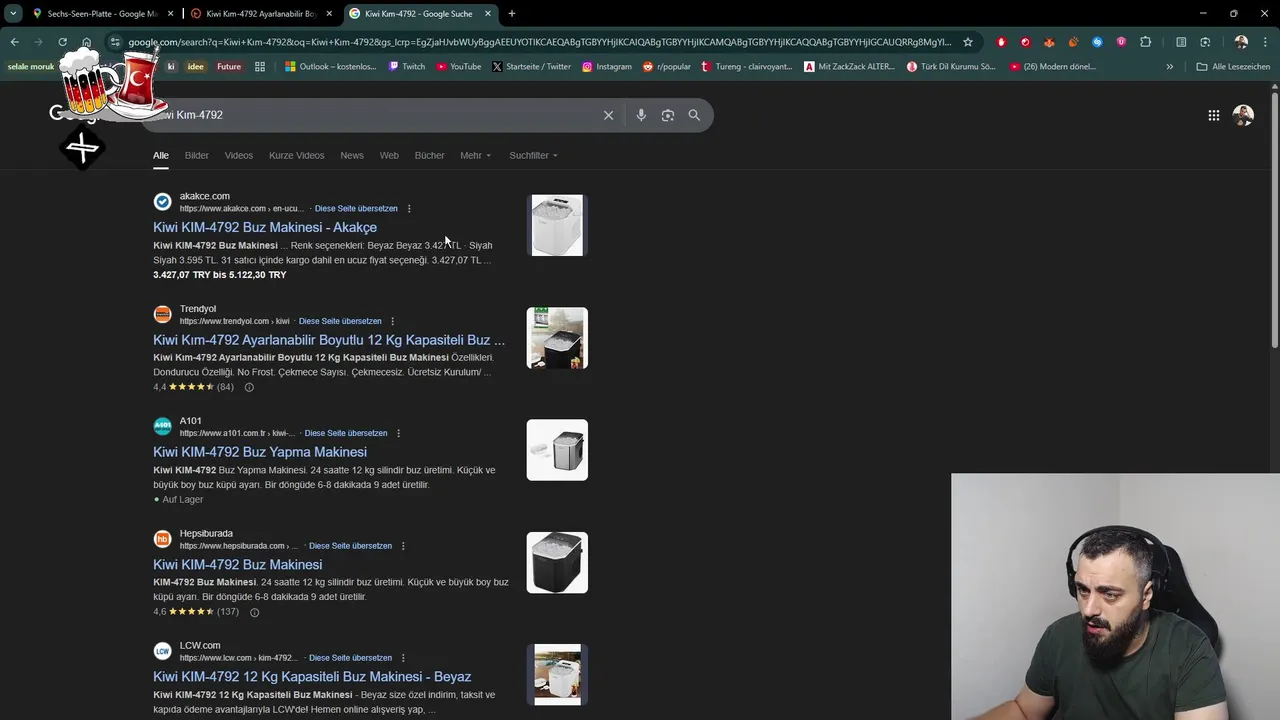Open the Shazam extension icon
This screenshot has height=720, width=1280.
pos(1097,42)
